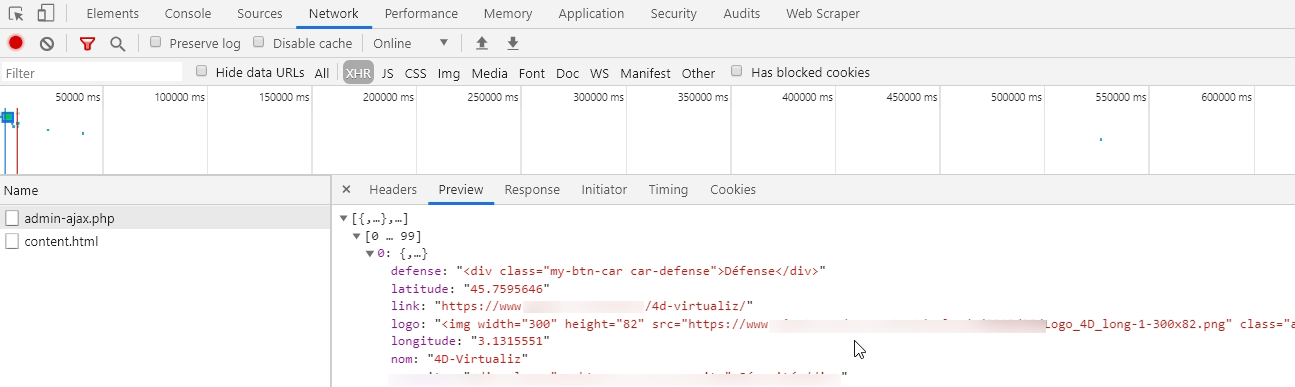Screen dimensions: 1295x387
Task: Collapse the root array expander
Action: (x=344, y=218)
